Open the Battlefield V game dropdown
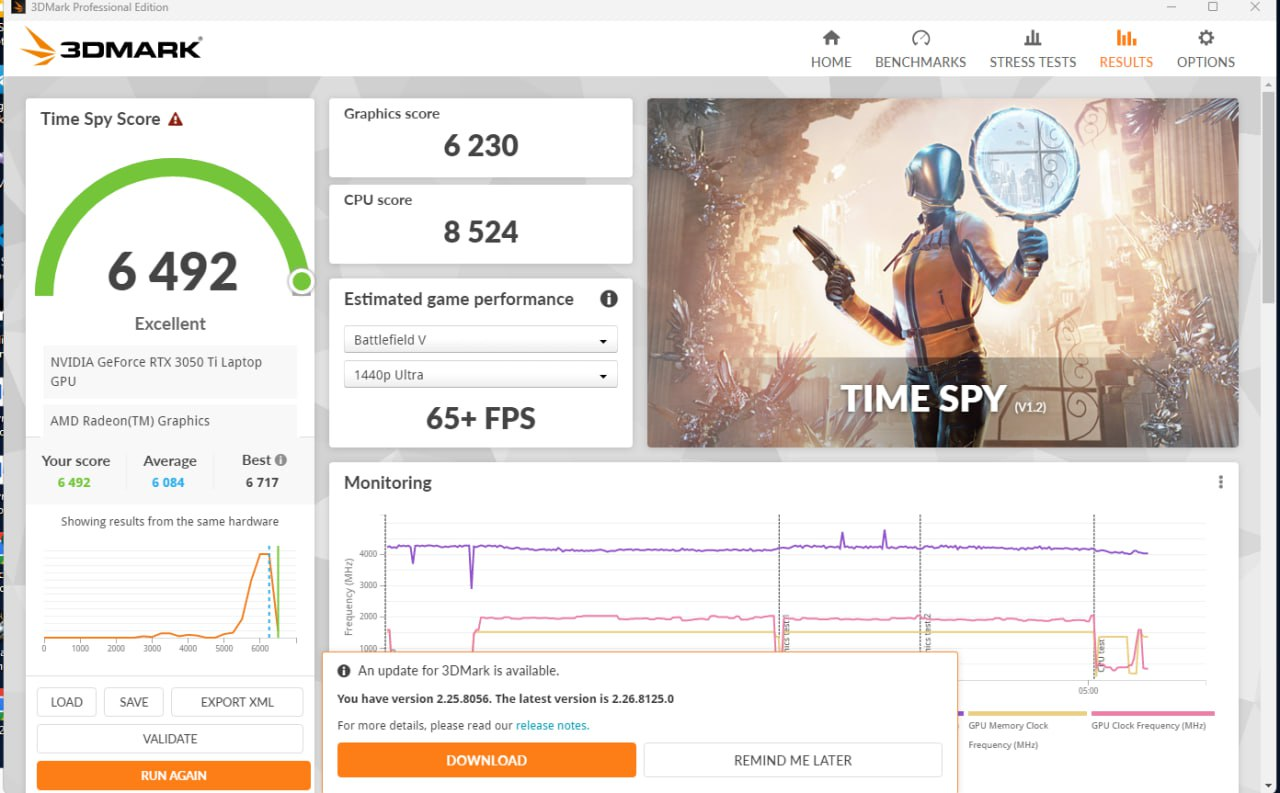The height and width of the screenshot is (793, 1280). pos(480,340)
